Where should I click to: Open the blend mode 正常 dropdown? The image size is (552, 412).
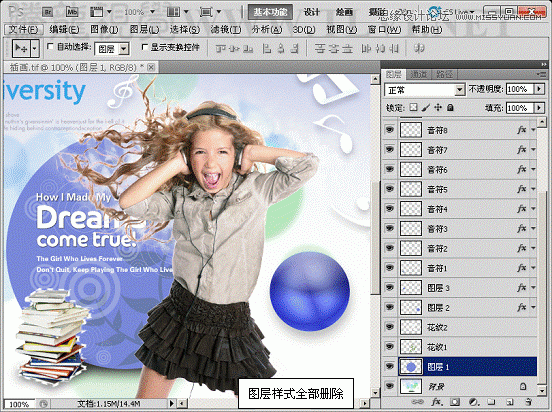click(x=459, y=90)
